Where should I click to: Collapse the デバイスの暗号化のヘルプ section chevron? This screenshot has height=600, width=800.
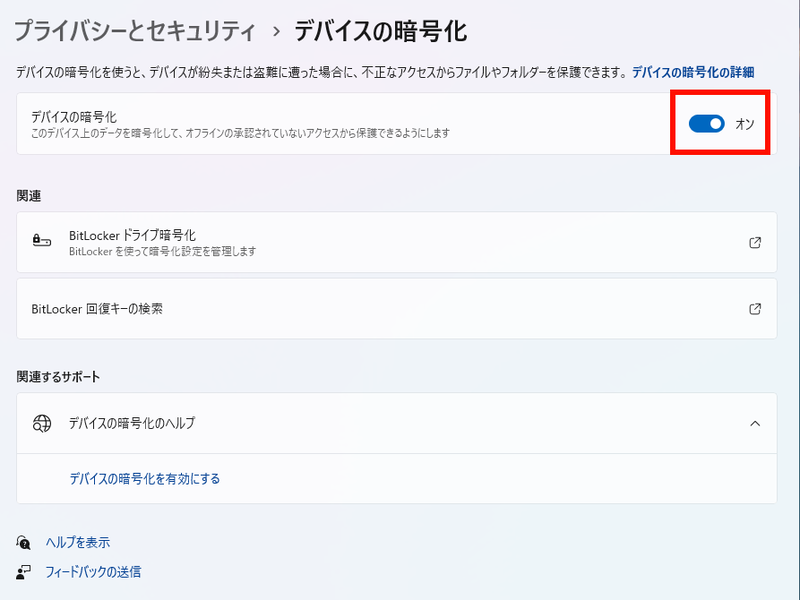pos(755,423)
